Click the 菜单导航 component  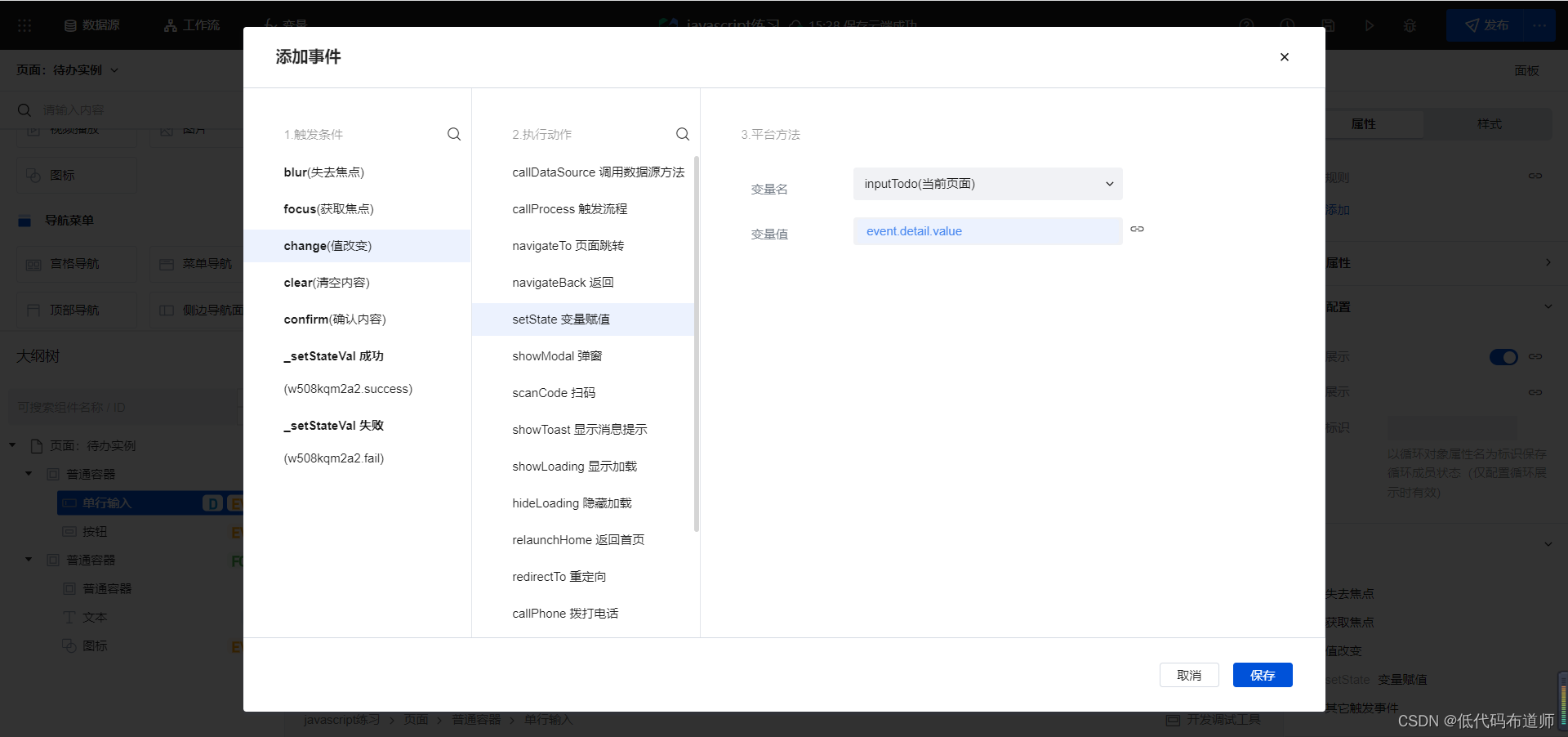point(198,264)
